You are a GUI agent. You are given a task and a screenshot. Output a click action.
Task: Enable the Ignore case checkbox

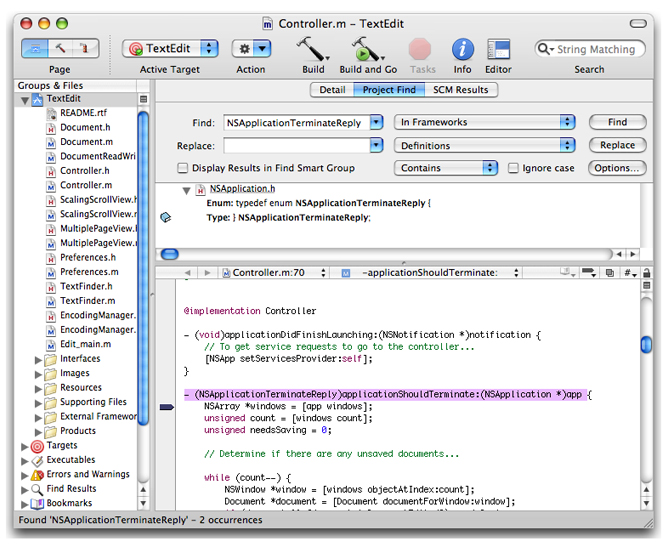[513, 168]
